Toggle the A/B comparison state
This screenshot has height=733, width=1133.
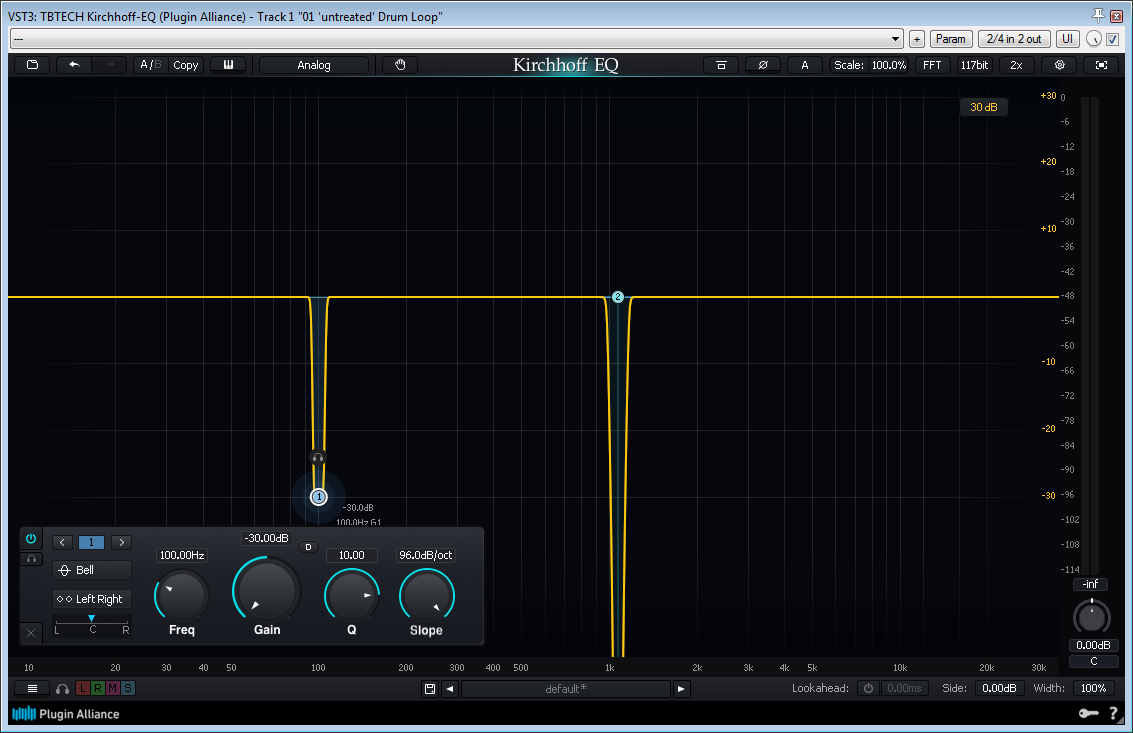(150, 65)
